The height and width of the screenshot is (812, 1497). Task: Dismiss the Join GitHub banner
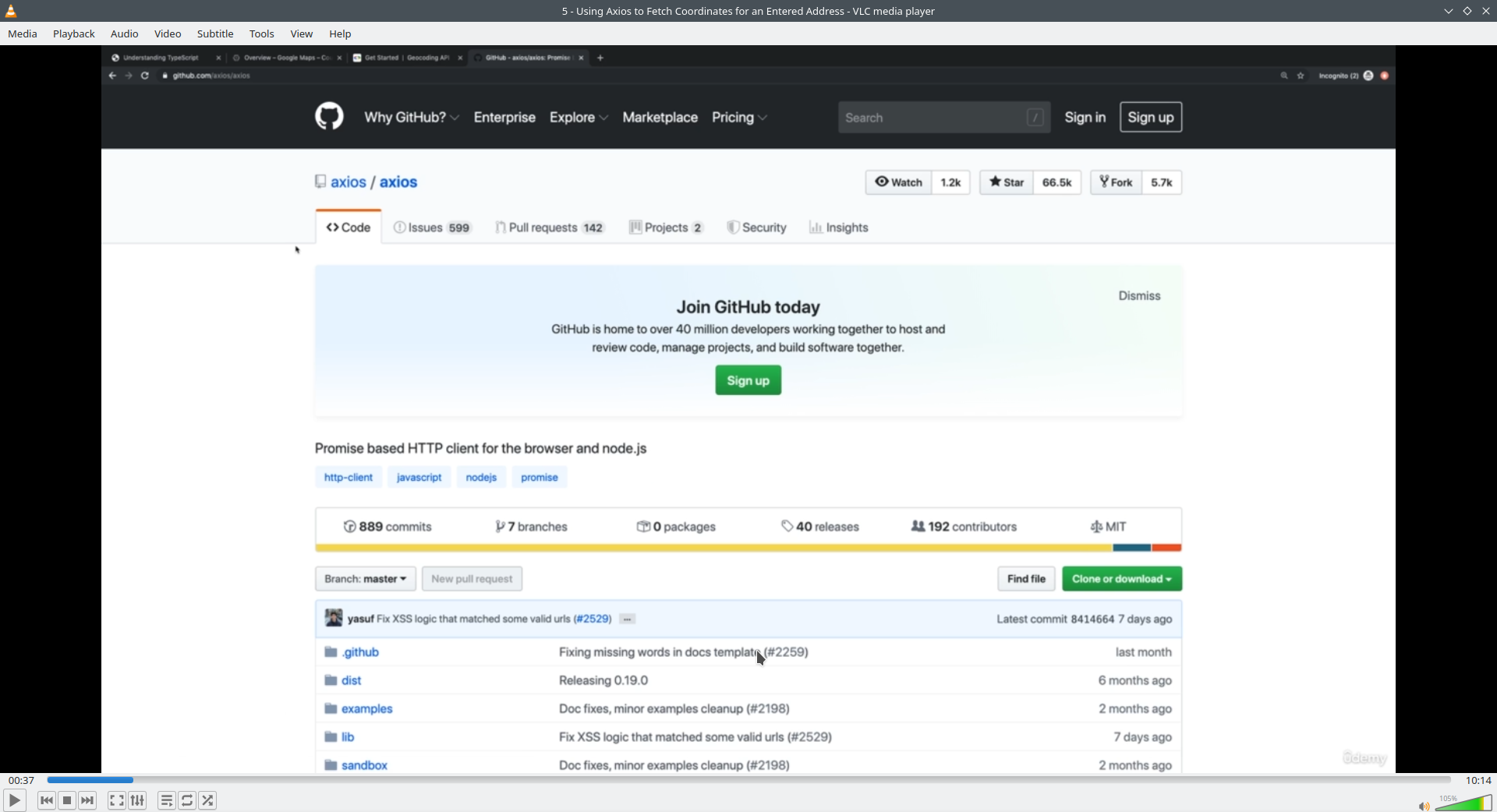[x=1140, y=296]
